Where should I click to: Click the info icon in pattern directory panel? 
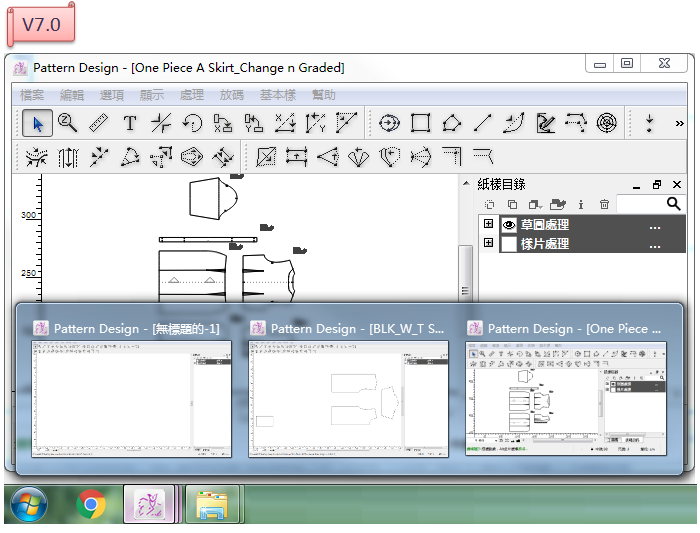pyautogui.click(x=581, y=204)
